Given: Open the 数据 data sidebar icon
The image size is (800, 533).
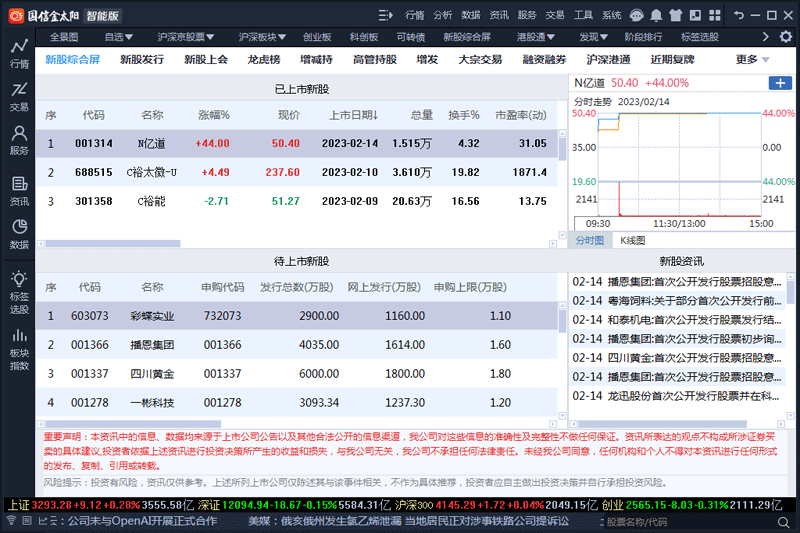Looking at the screenshot, I should [19, 235].
